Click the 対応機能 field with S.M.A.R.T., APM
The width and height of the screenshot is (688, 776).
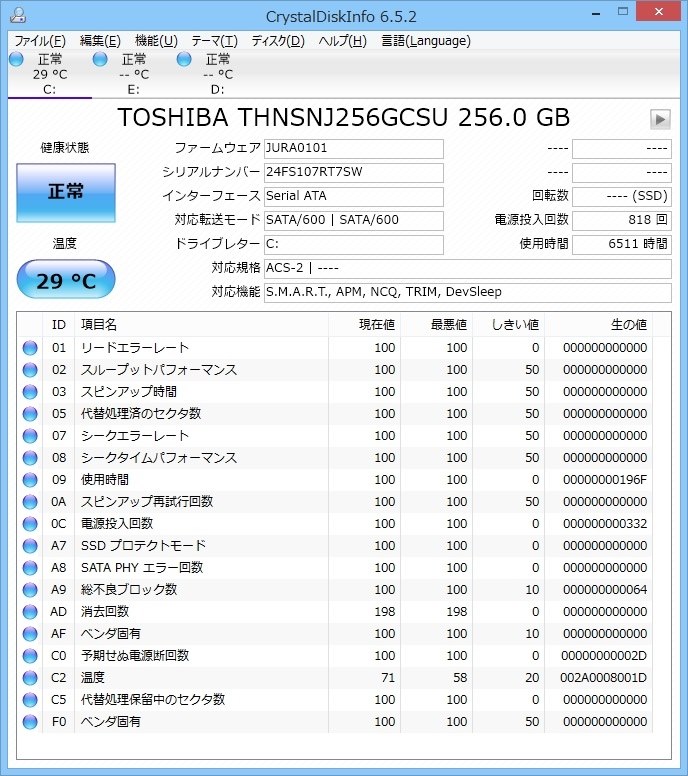pyautogui.click(x=468, y=292)
